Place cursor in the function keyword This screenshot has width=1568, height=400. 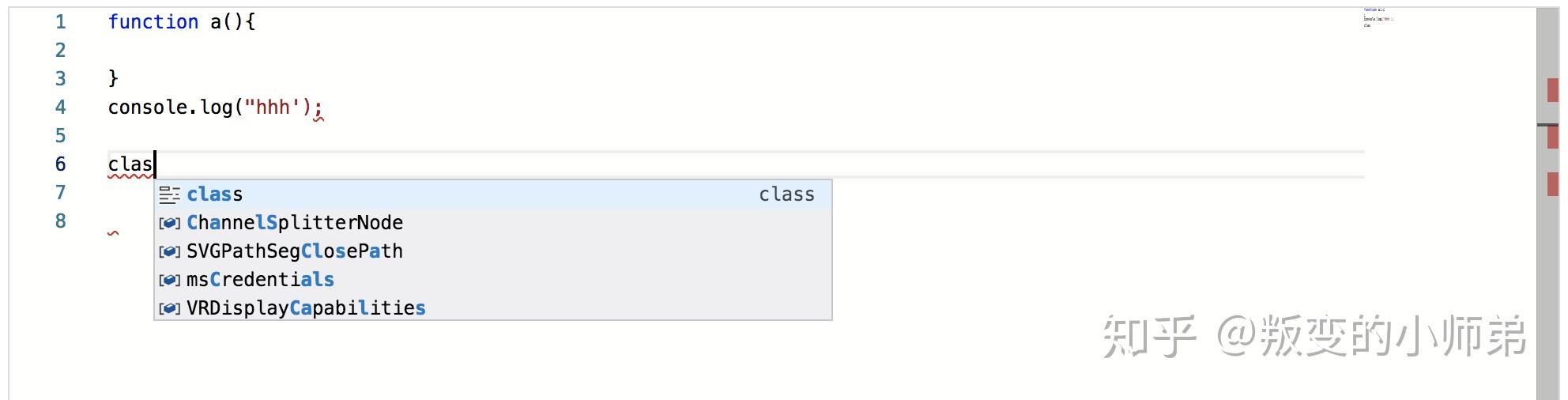point(153,22)
